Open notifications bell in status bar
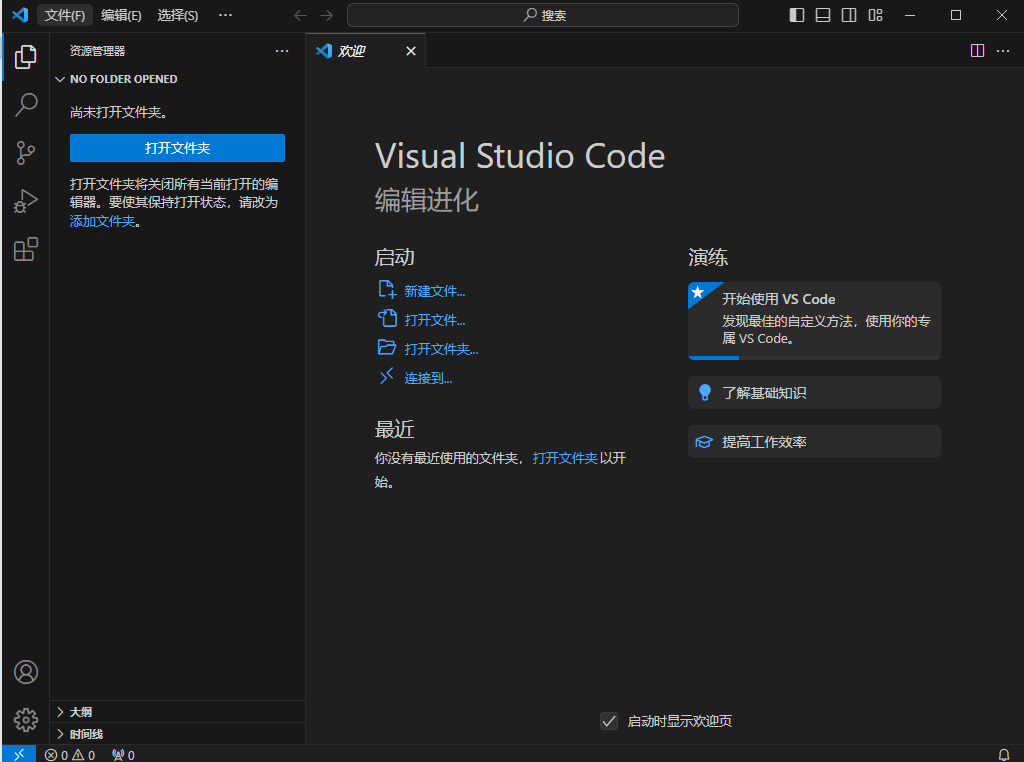 click(1004, 755)
